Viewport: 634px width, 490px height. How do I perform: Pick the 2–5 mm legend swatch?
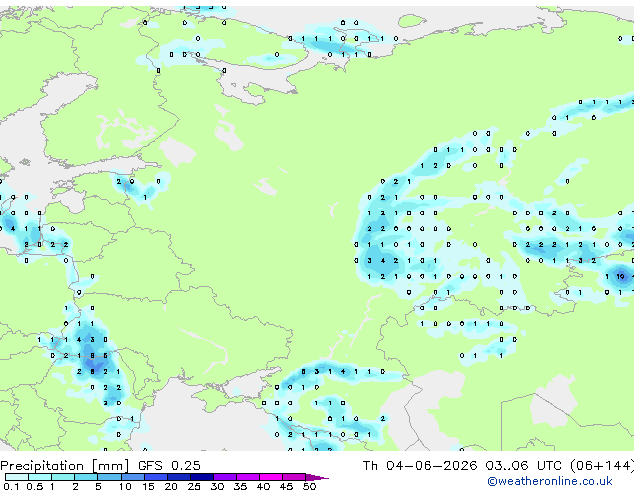[86, 477]
